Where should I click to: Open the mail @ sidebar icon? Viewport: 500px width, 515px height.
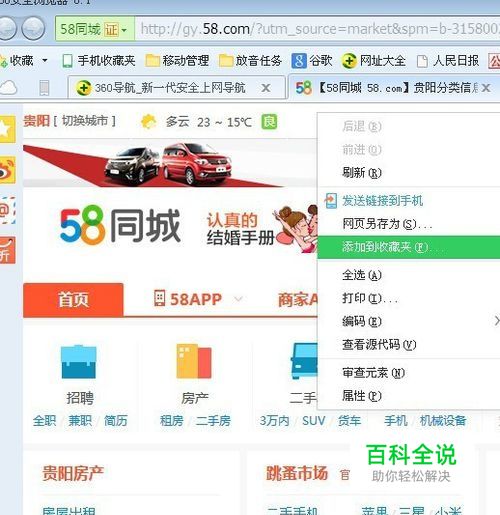point(7,210)
